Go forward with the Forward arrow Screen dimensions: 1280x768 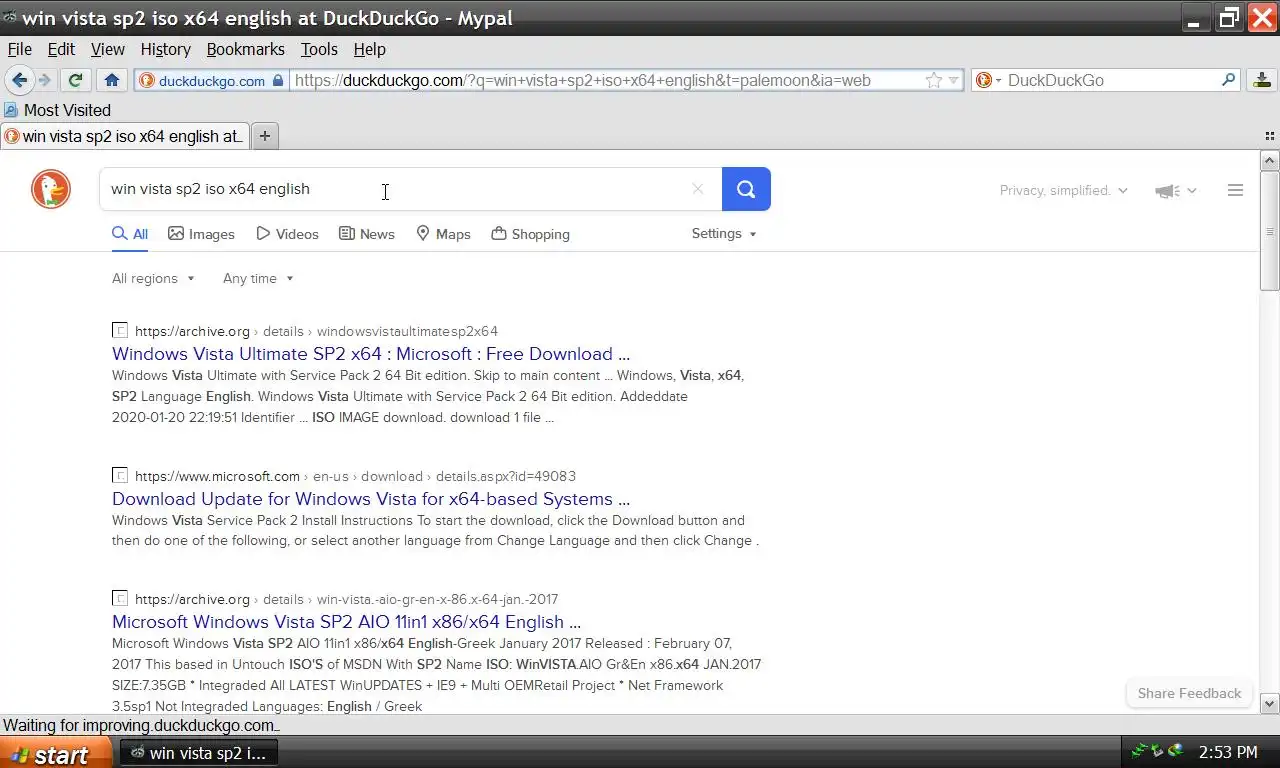pyautogui.click(x=44, y=80)
